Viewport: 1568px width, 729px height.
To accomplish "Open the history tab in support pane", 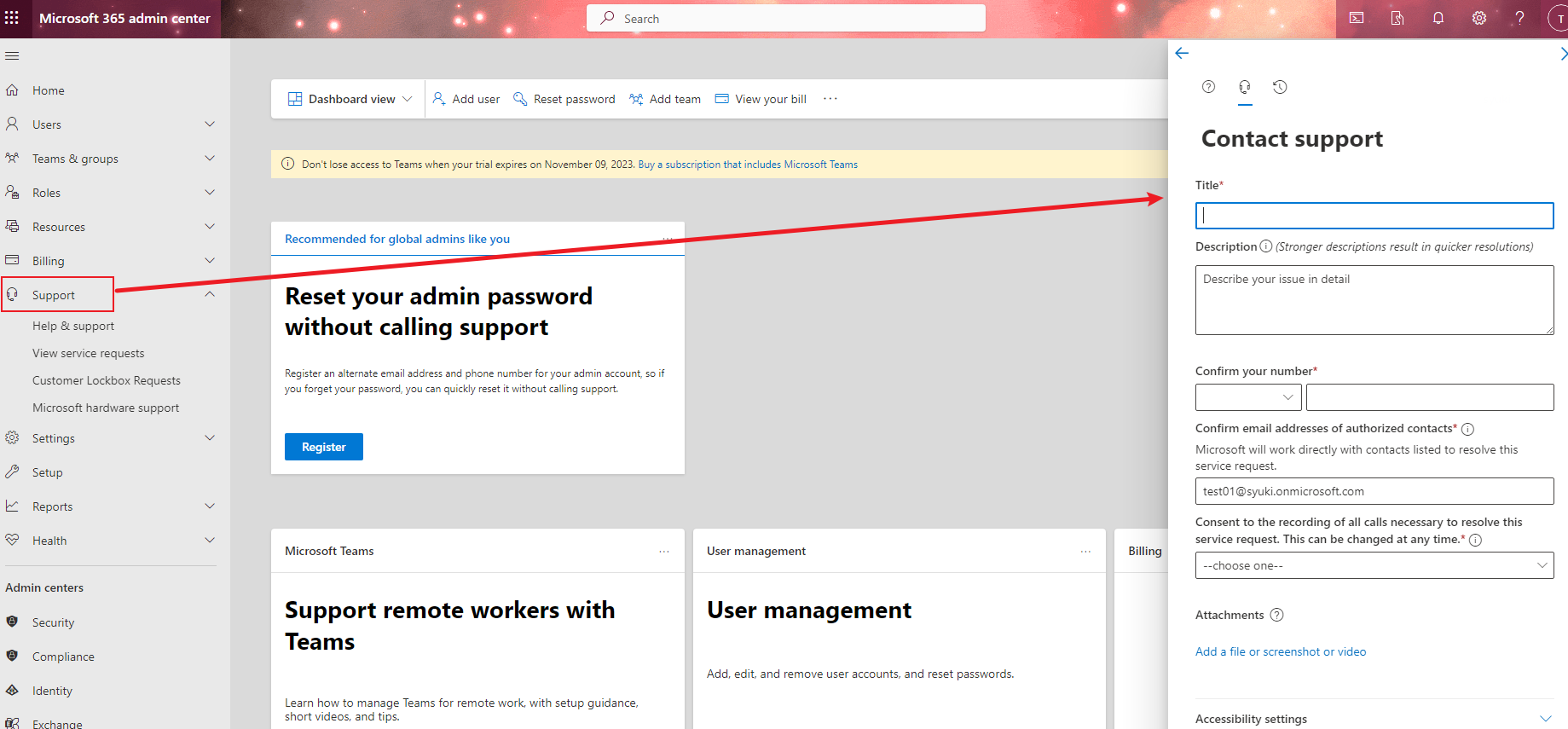I will 1280,87.
